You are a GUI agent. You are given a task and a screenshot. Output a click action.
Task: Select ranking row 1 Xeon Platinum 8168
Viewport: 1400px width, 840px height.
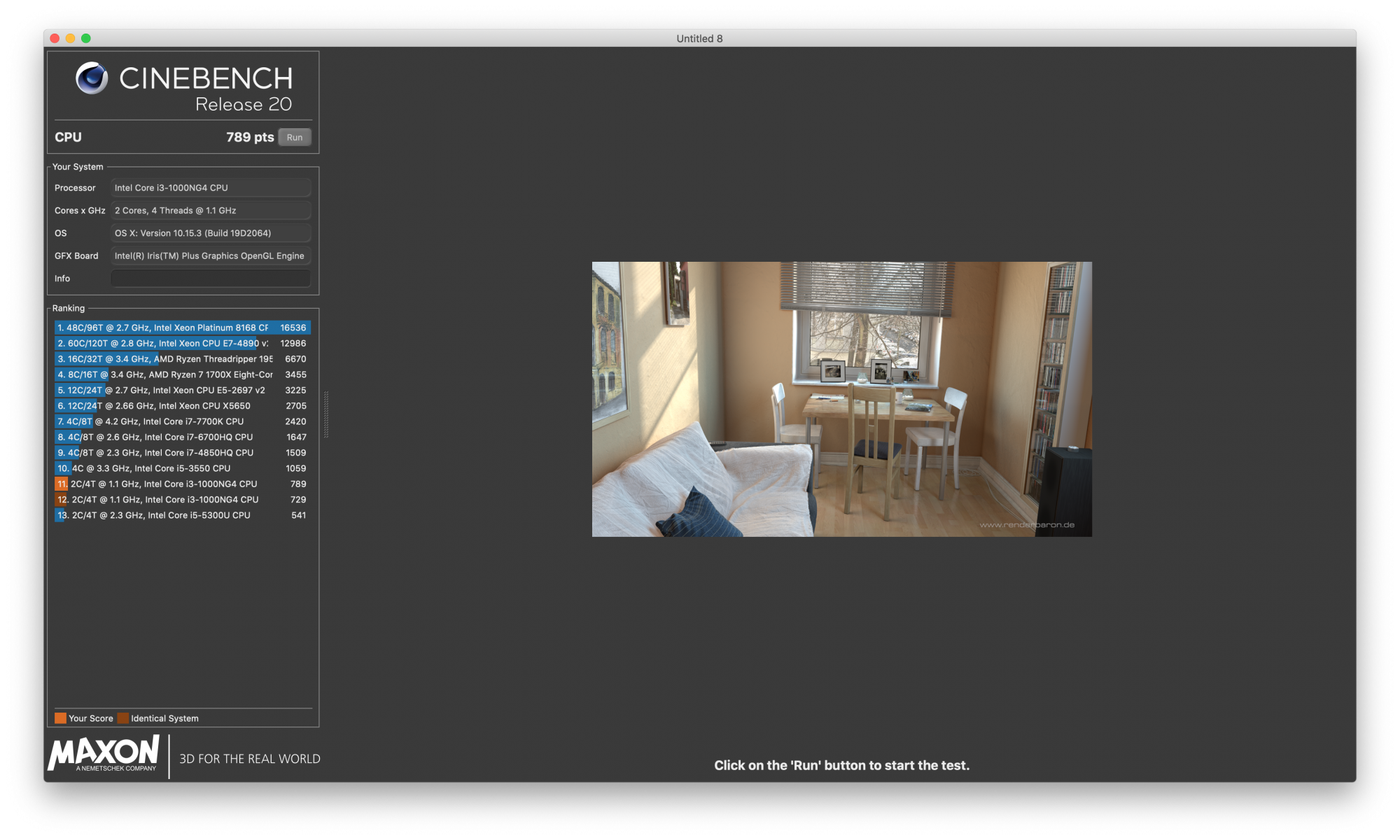(x=183, y=328)
